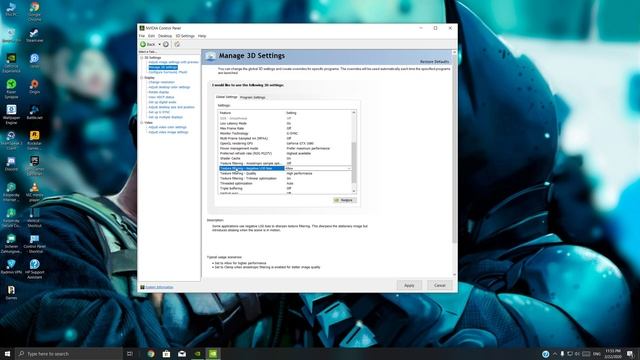The image size is (640, 360).
Task: Open Task View on taskbar
Action: [x=130, y=354]
